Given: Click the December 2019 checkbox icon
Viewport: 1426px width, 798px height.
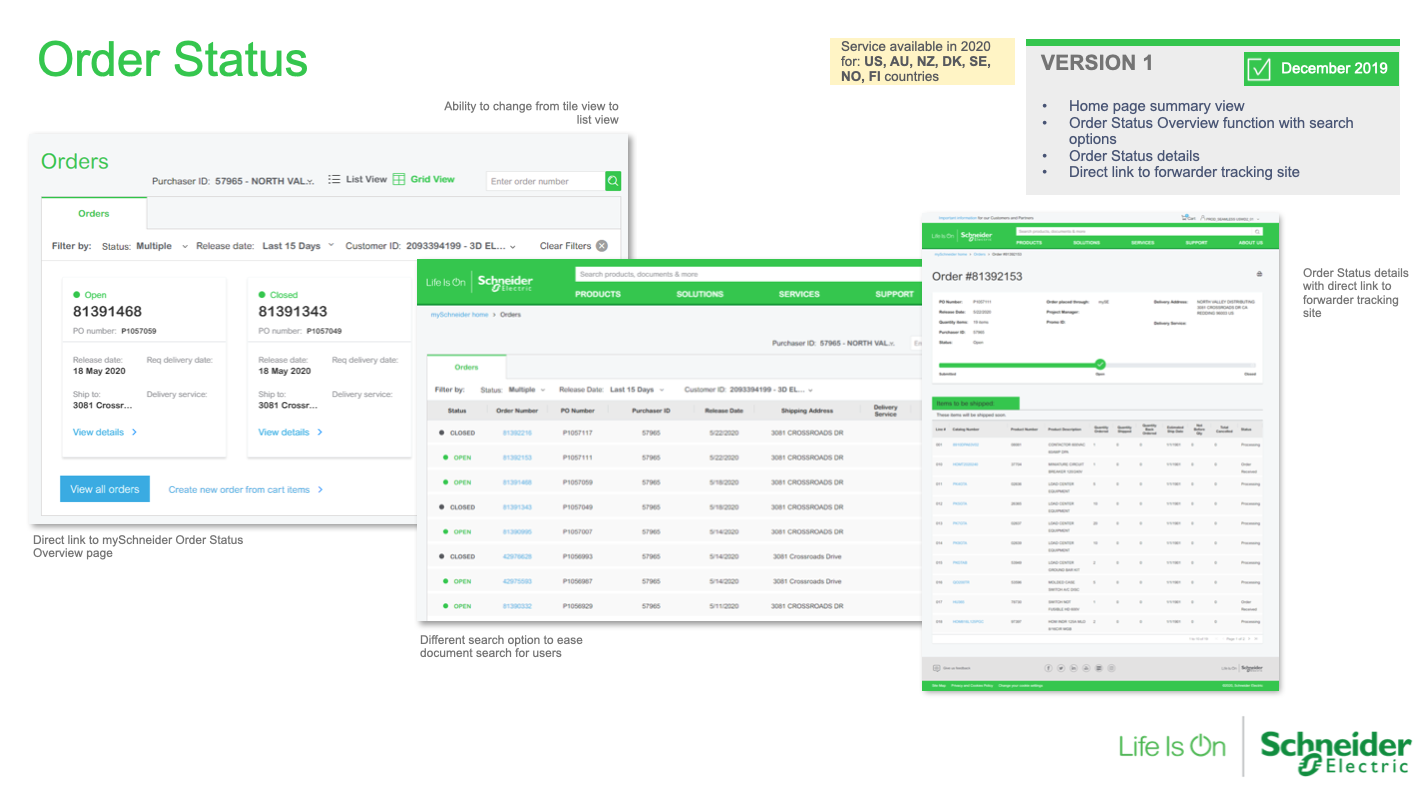Looking at the screenshot, I should 1259,69.
